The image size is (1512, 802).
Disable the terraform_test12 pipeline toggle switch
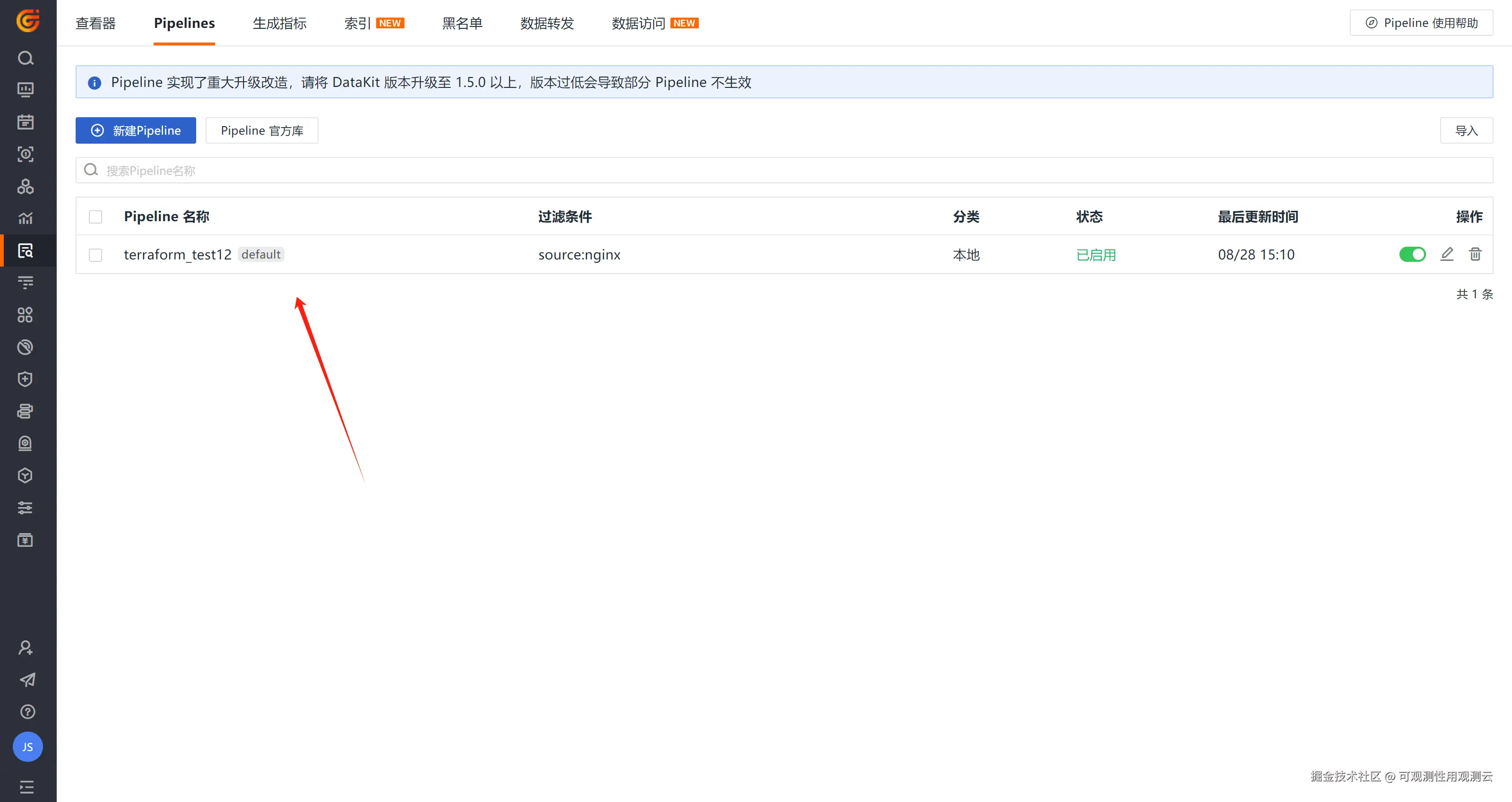point(1412,254)
